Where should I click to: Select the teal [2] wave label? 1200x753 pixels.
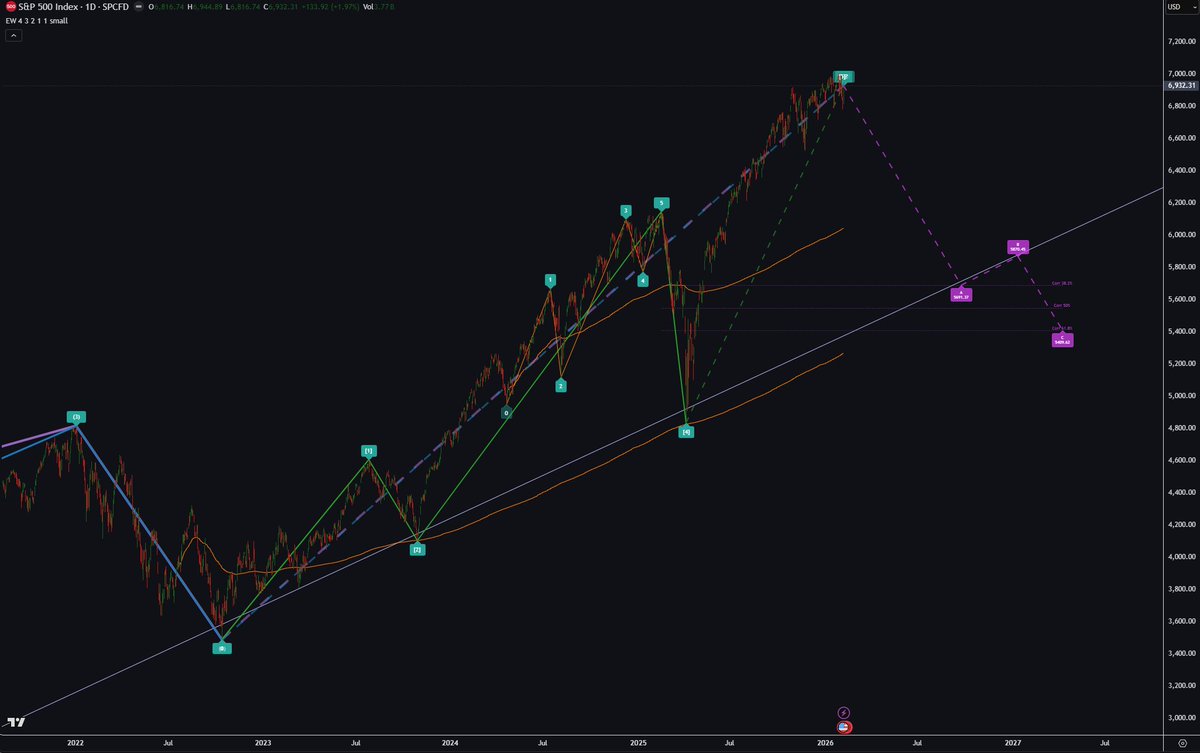(x=417, y=549)
